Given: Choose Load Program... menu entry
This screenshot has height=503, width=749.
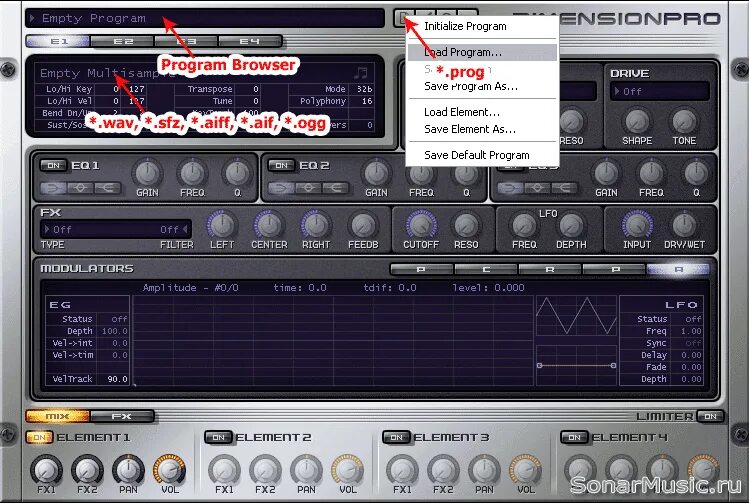Looking at the screenshot, I should 483,52.
